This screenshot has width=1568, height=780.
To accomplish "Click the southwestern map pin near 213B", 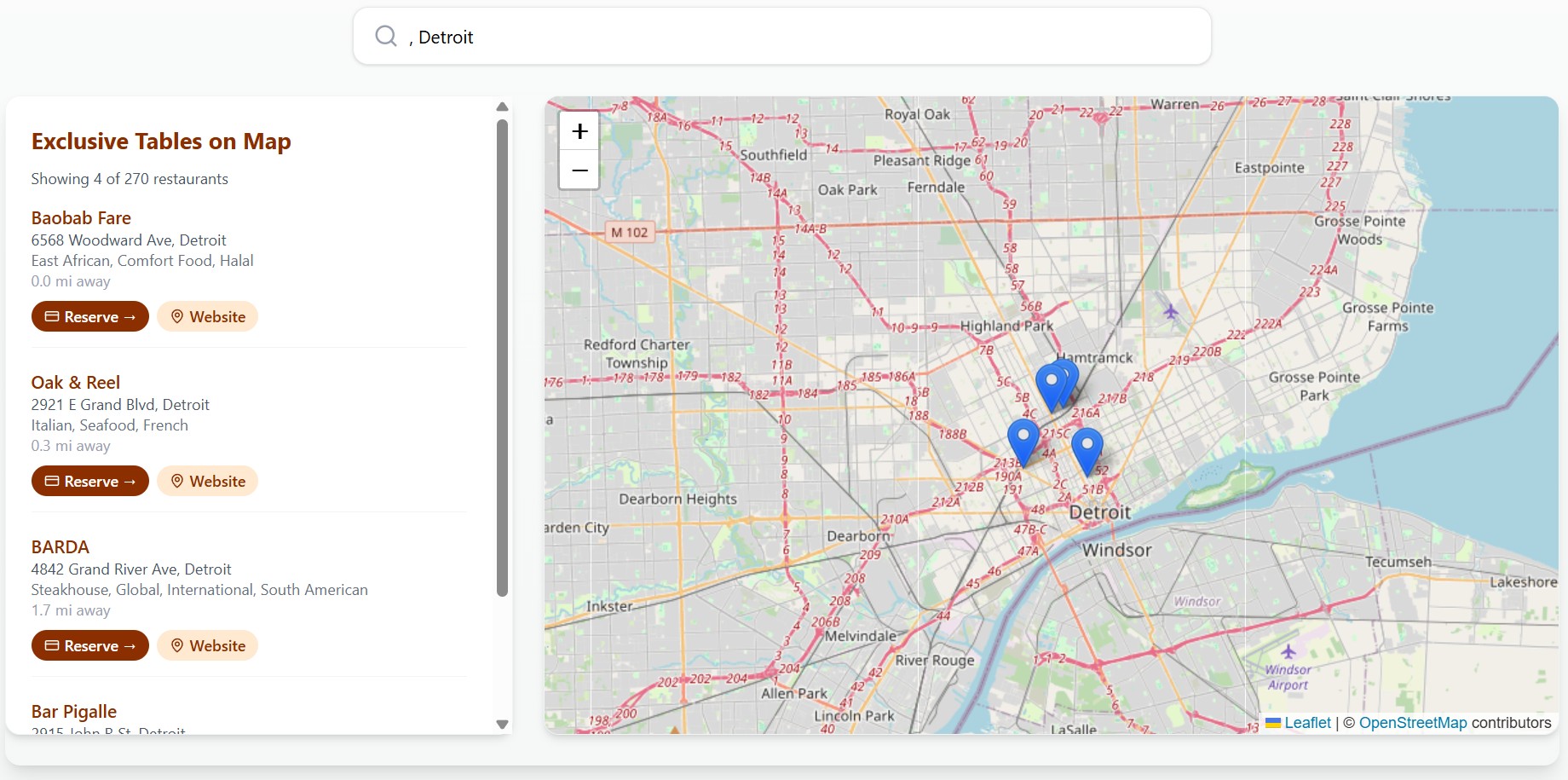I will tap(1023, 441).
